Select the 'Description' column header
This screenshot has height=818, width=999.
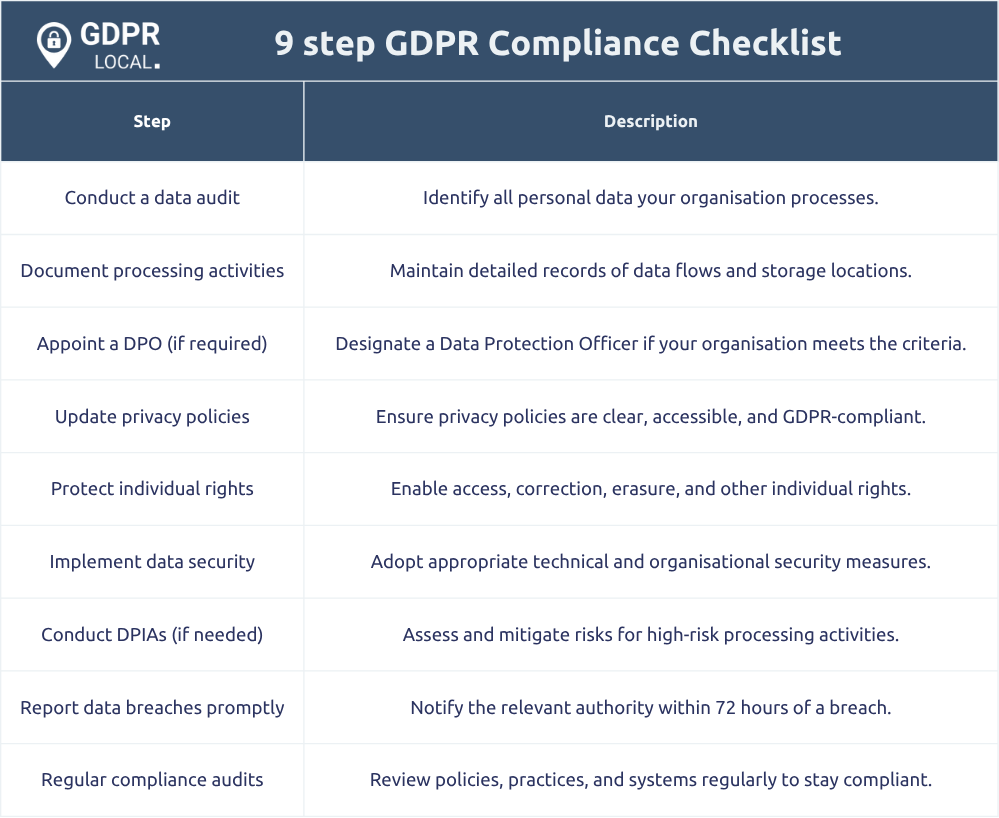(x=650, y=121)
